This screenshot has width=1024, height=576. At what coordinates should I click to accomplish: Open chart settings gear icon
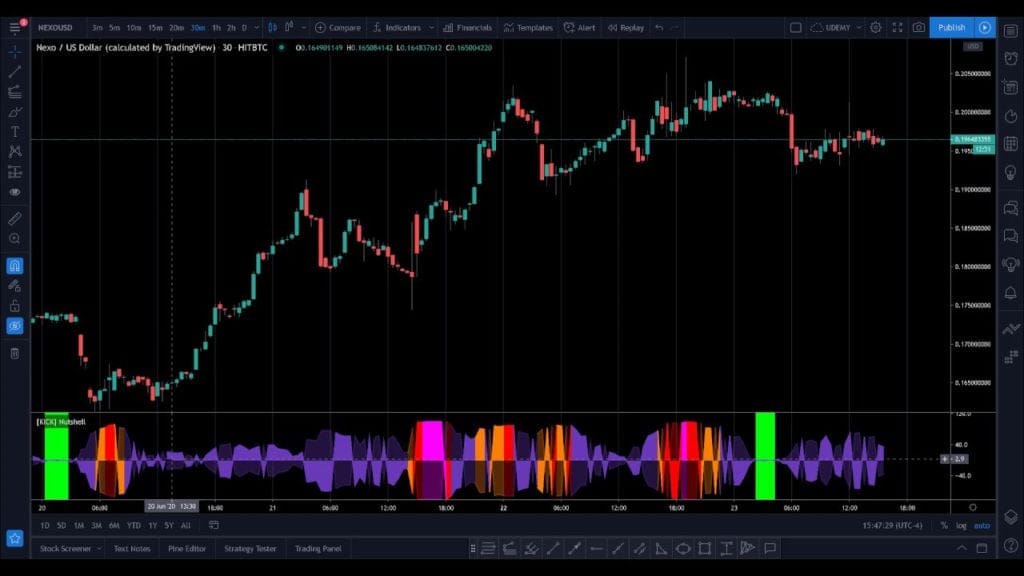click(x=876, y=27)
